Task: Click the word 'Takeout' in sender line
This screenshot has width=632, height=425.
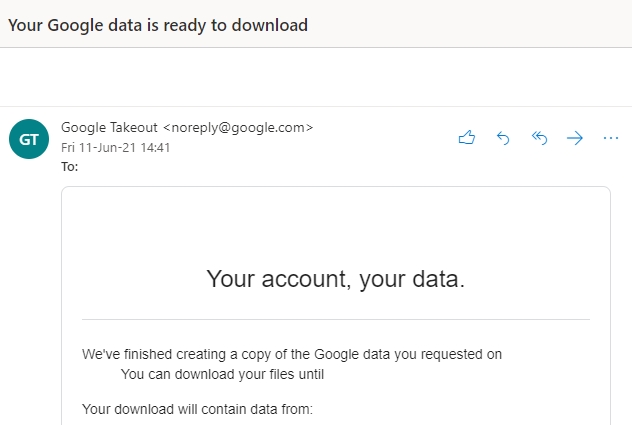Action: pos(133,127)
